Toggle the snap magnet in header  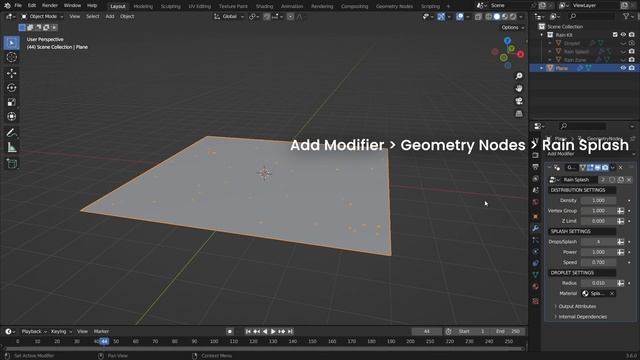[267, 17]
